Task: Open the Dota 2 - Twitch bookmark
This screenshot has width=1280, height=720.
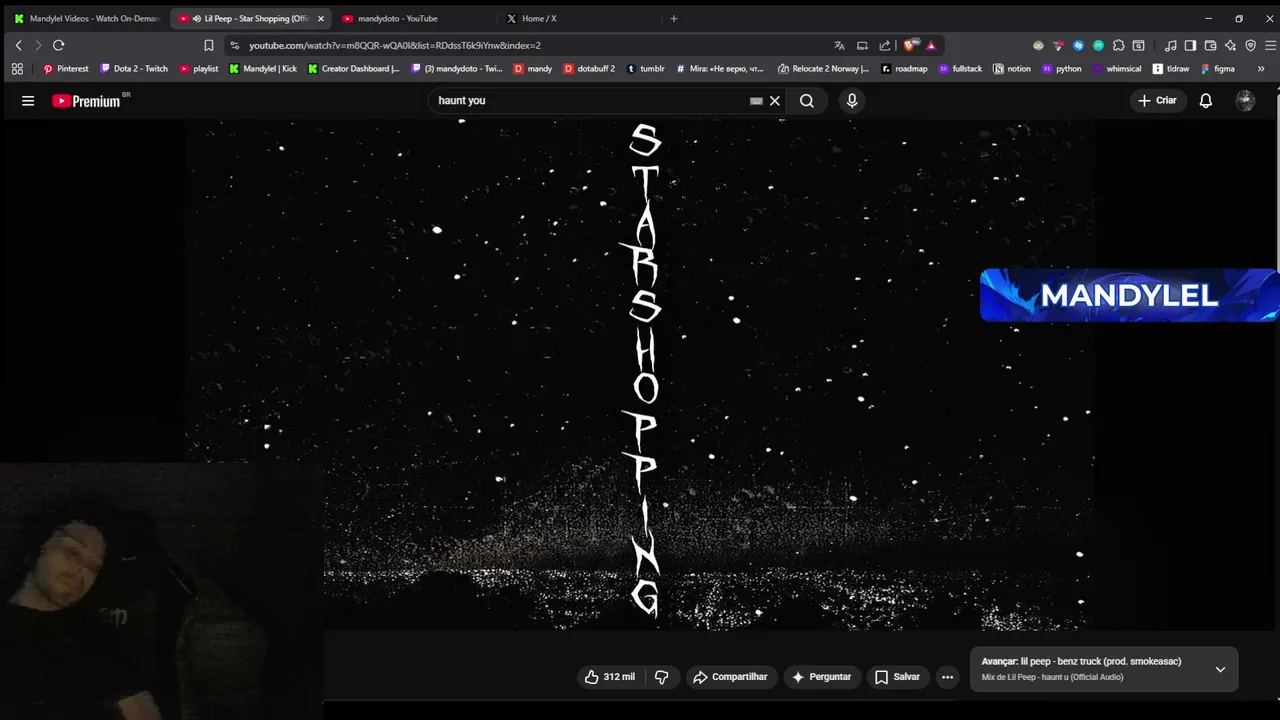Action: (134, 69)
